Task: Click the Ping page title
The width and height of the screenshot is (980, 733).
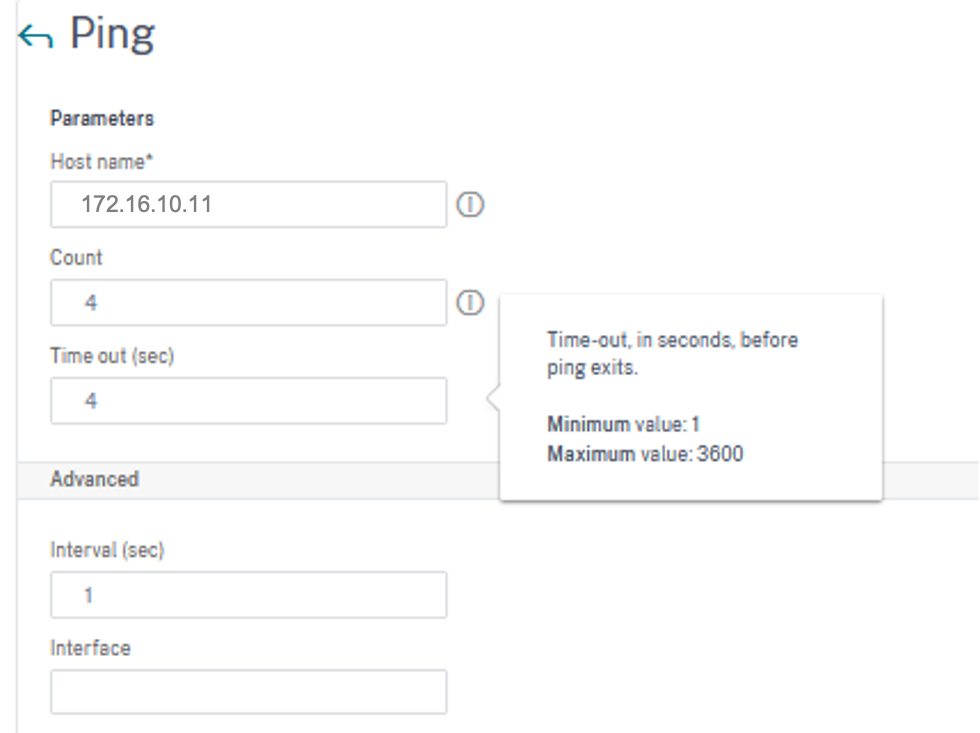Action: tap(112, 35)
